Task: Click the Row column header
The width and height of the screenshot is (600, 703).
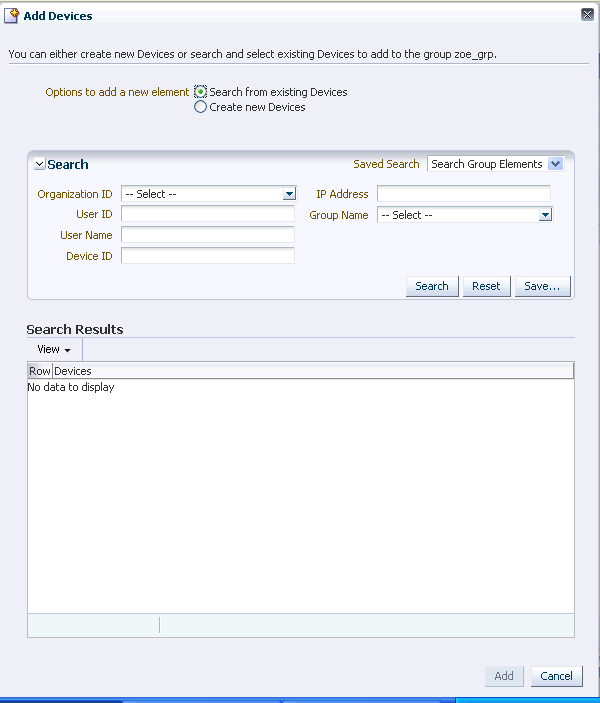Action: point(40,371)
